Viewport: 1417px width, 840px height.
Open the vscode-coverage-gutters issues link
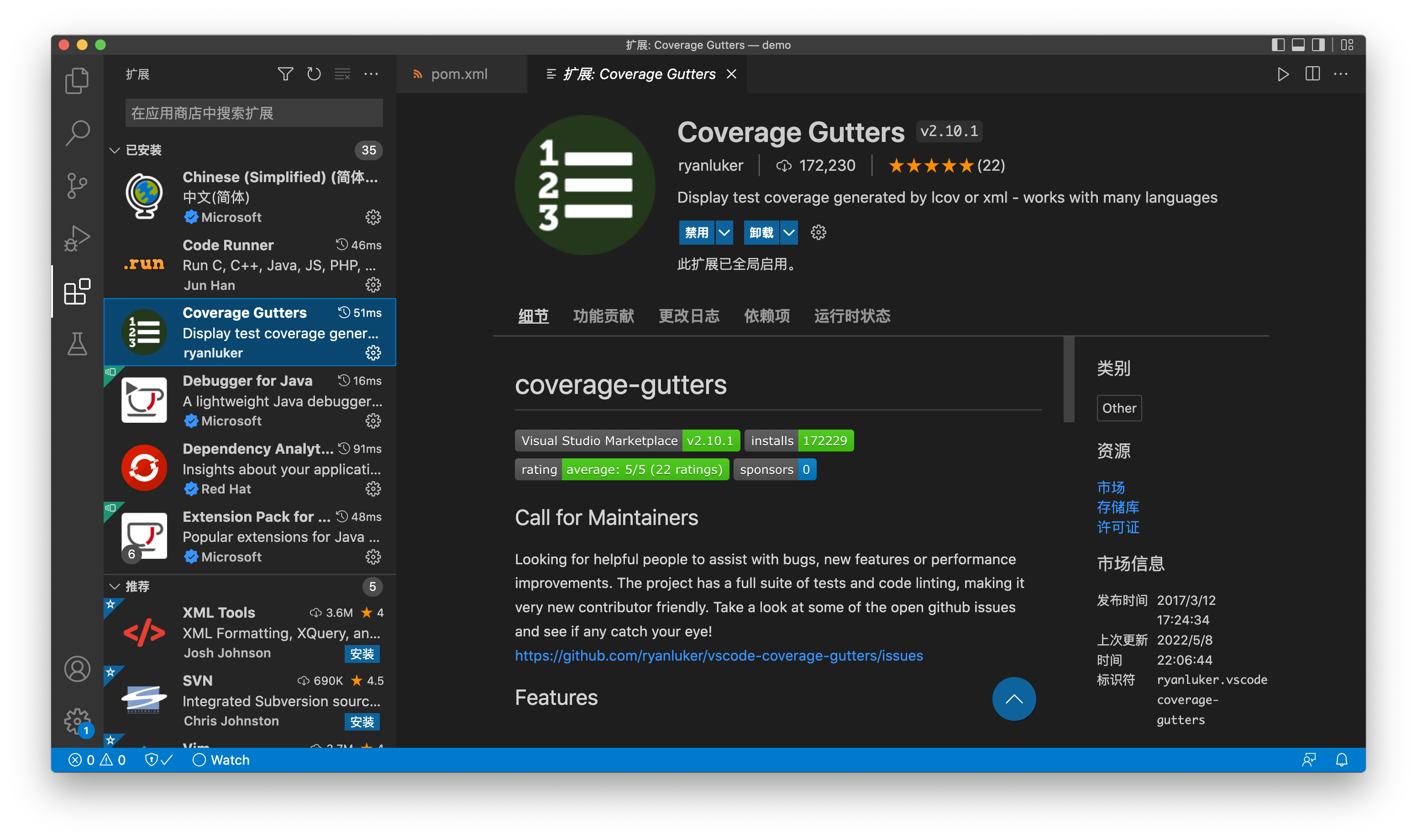tap(719, 656)
